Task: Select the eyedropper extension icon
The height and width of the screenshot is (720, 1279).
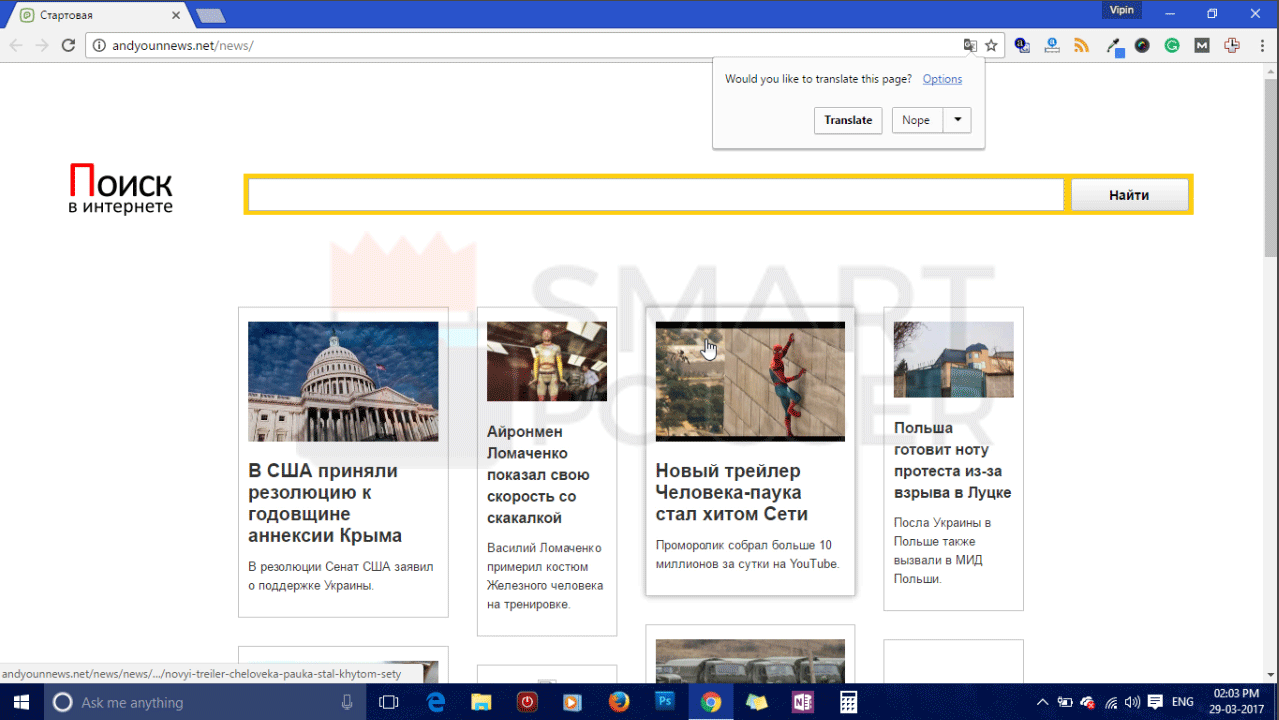Action: (x=1113, y=45)
